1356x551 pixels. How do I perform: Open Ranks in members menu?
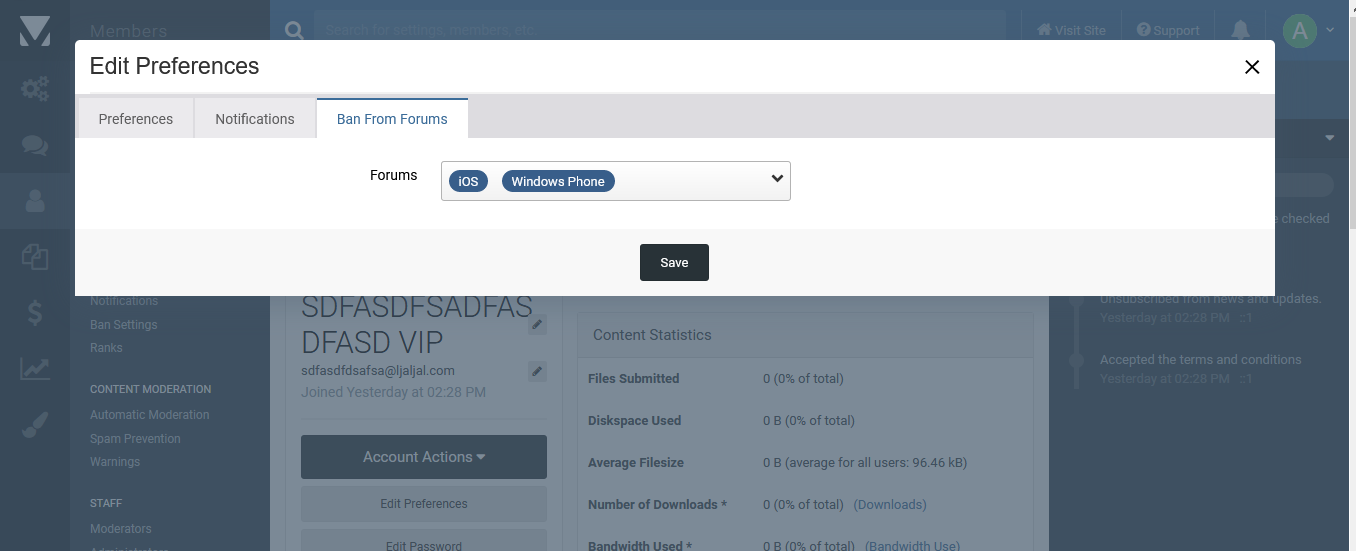(106, 348)
